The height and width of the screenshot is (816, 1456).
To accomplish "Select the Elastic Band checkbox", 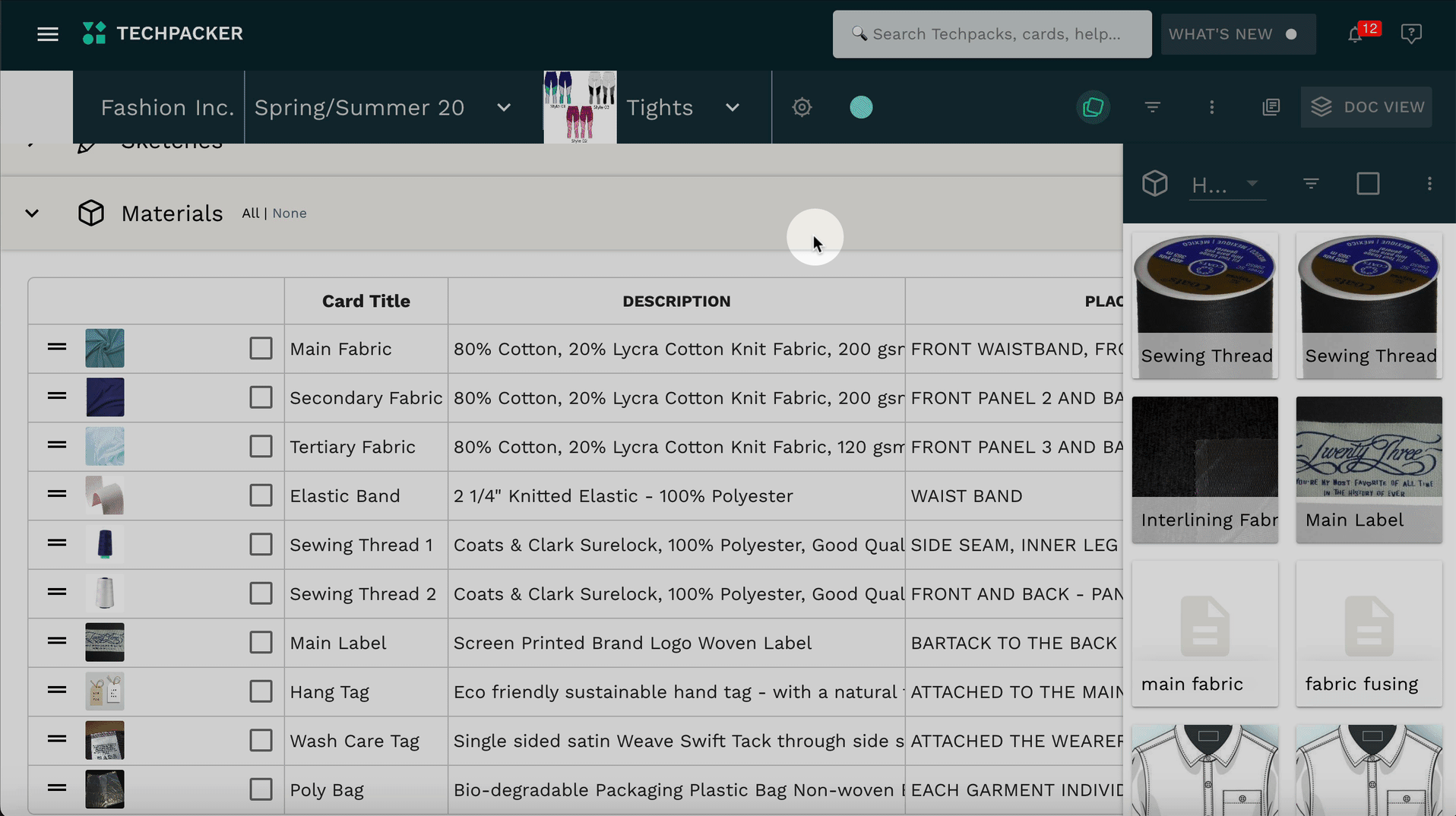I will 261,495.
